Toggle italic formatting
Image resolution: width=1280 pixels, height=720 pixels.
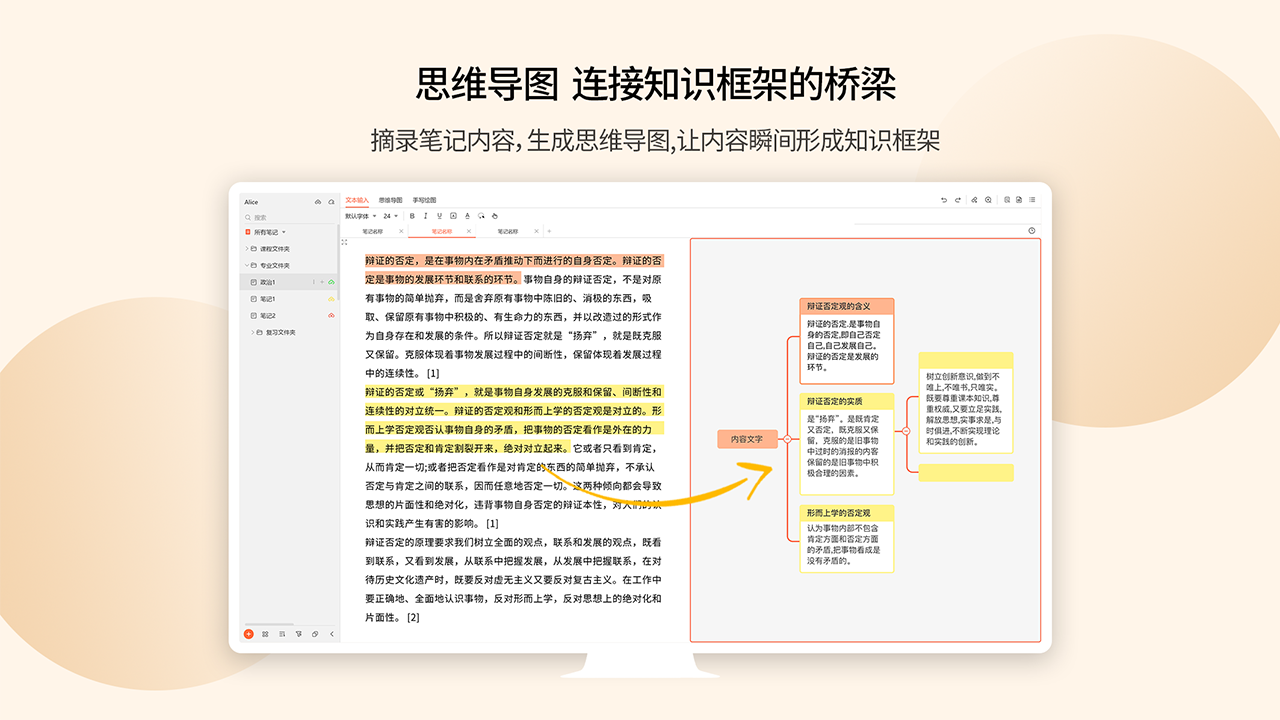tap(425, 216)
